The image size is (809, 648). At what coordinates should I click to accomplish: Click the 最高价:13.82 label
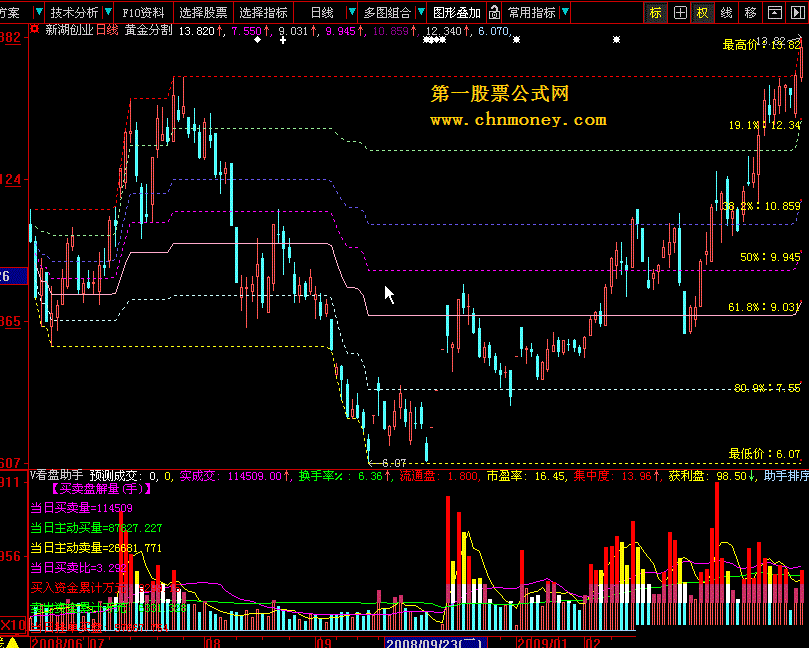762,45
